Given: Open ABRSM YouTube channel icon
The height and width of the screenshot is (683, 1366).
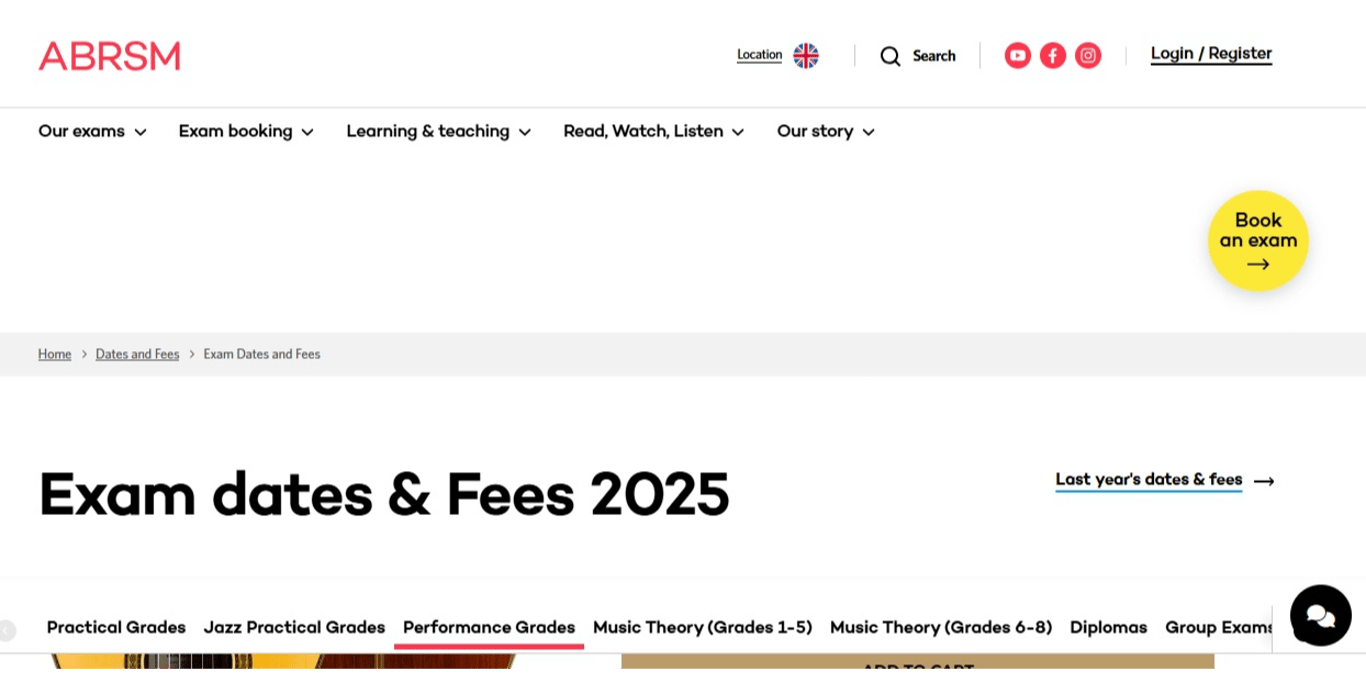Looking at the screenshot, I should click(x=1018, y=55).
